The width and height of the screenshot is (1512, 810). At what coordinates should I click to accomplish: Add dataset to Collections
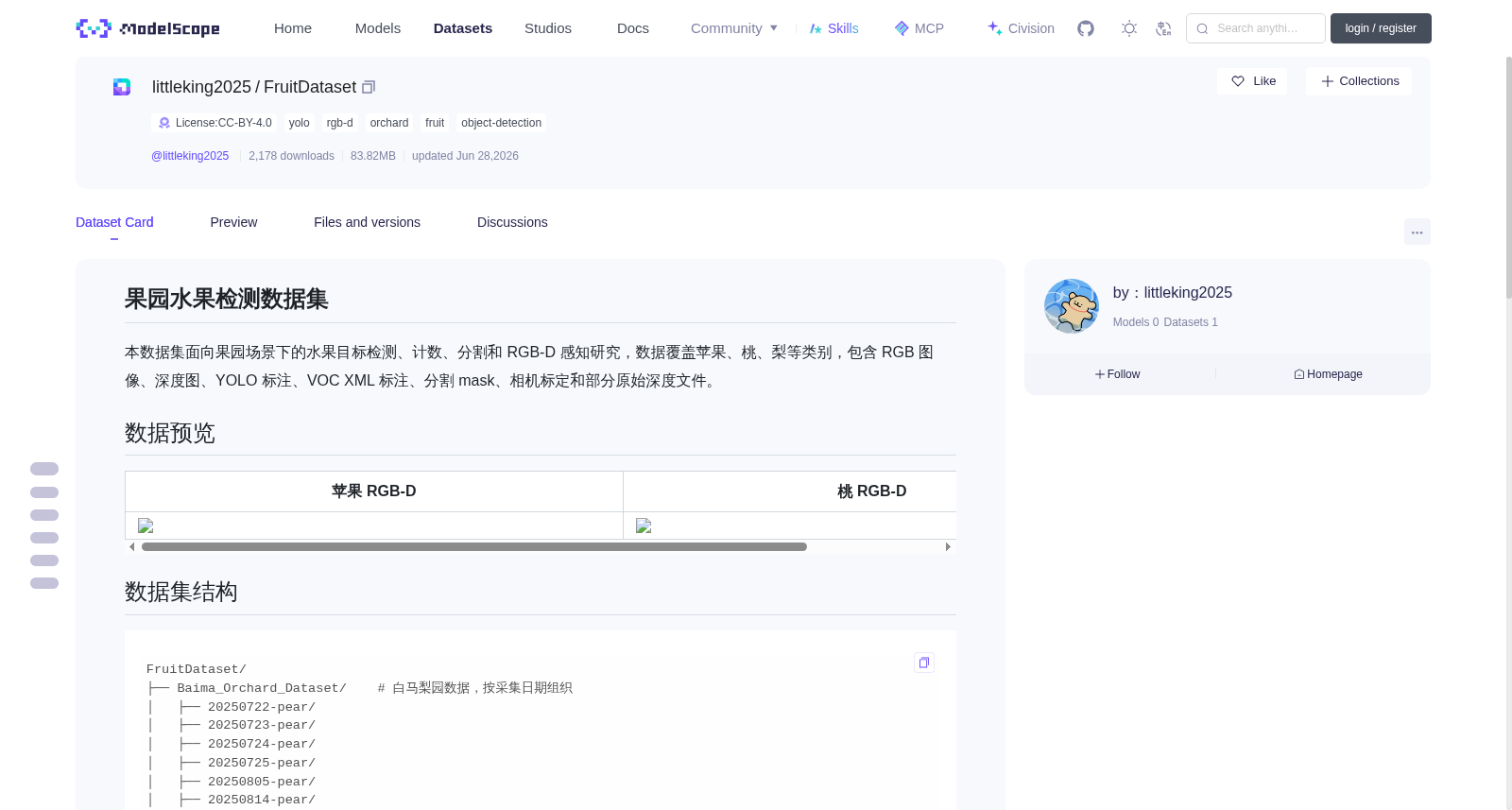1359,81
